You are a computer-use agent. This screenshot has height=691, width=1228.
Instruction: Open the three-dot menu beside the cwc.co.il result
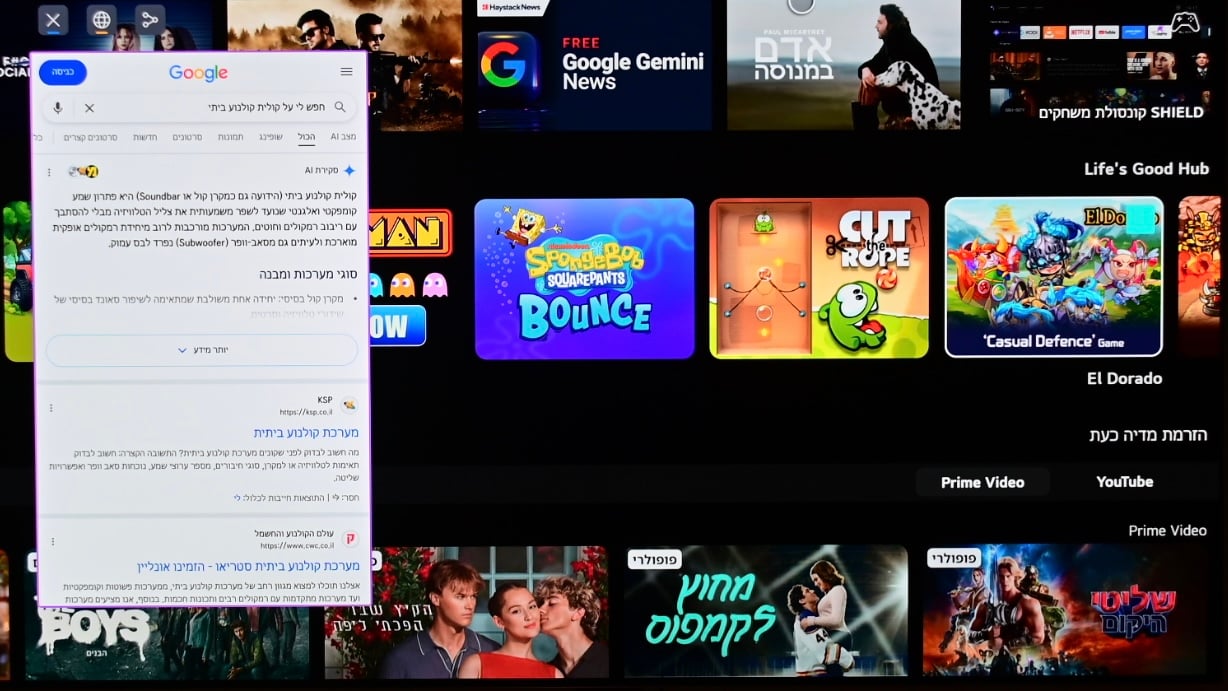tap(51, 541)
